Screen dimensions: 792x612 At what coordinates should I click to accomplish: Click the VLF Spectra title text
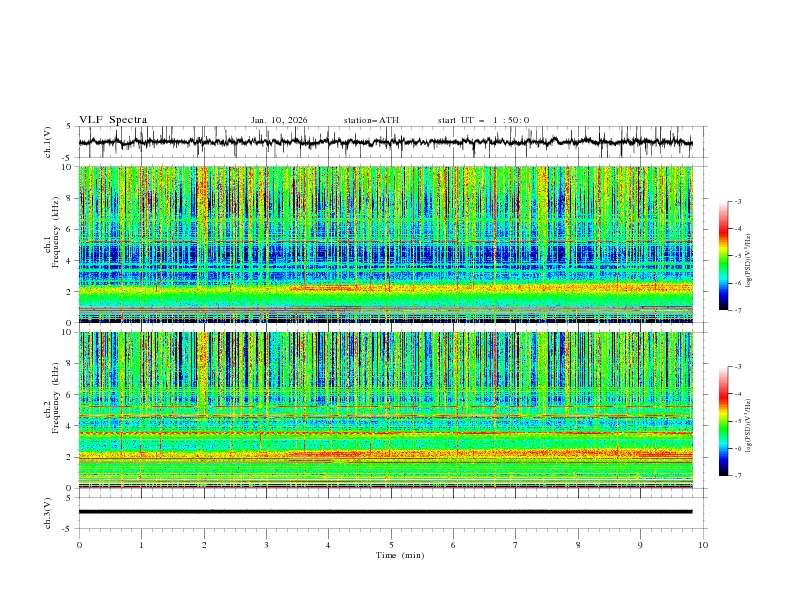pyautogui.click(x=113, y=120)
